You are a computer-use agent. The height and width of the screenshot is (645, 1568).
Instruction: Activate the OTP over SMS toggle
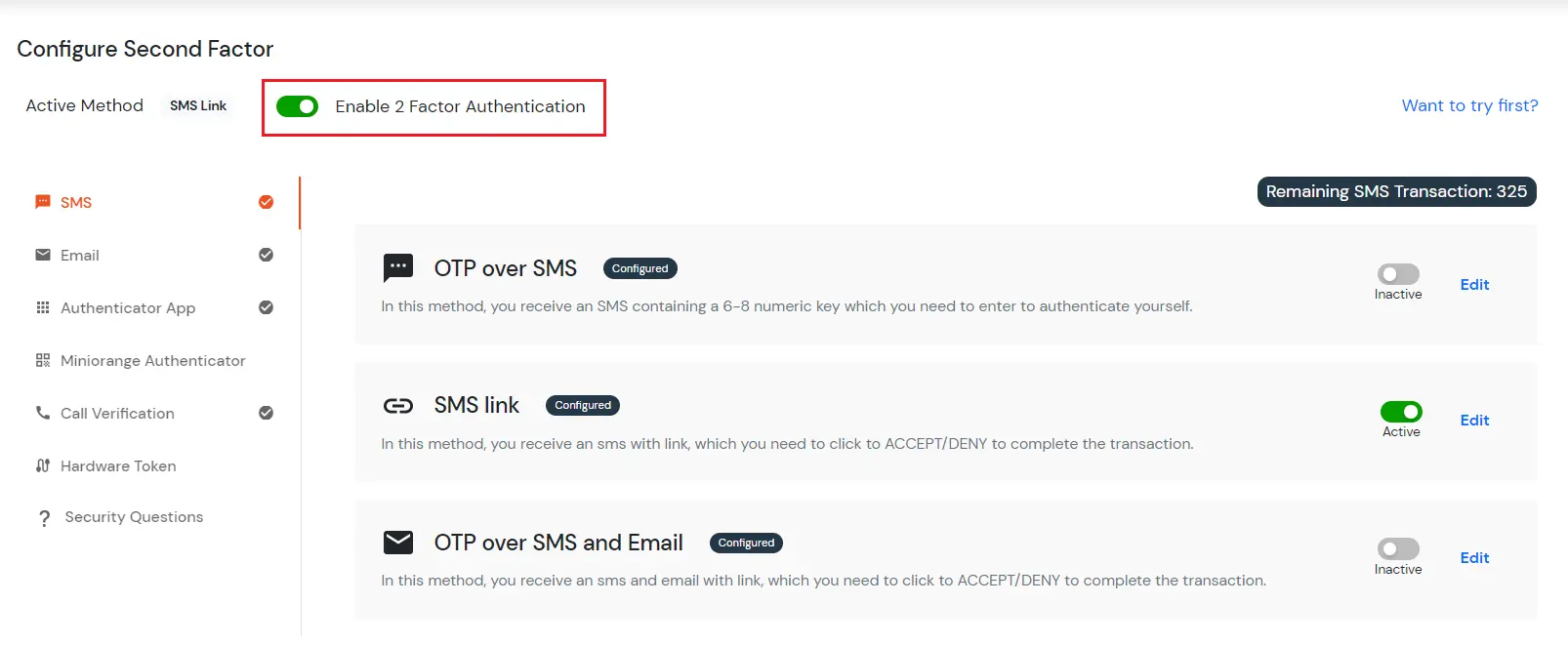pyautogui.click(x=1398, y=274)
